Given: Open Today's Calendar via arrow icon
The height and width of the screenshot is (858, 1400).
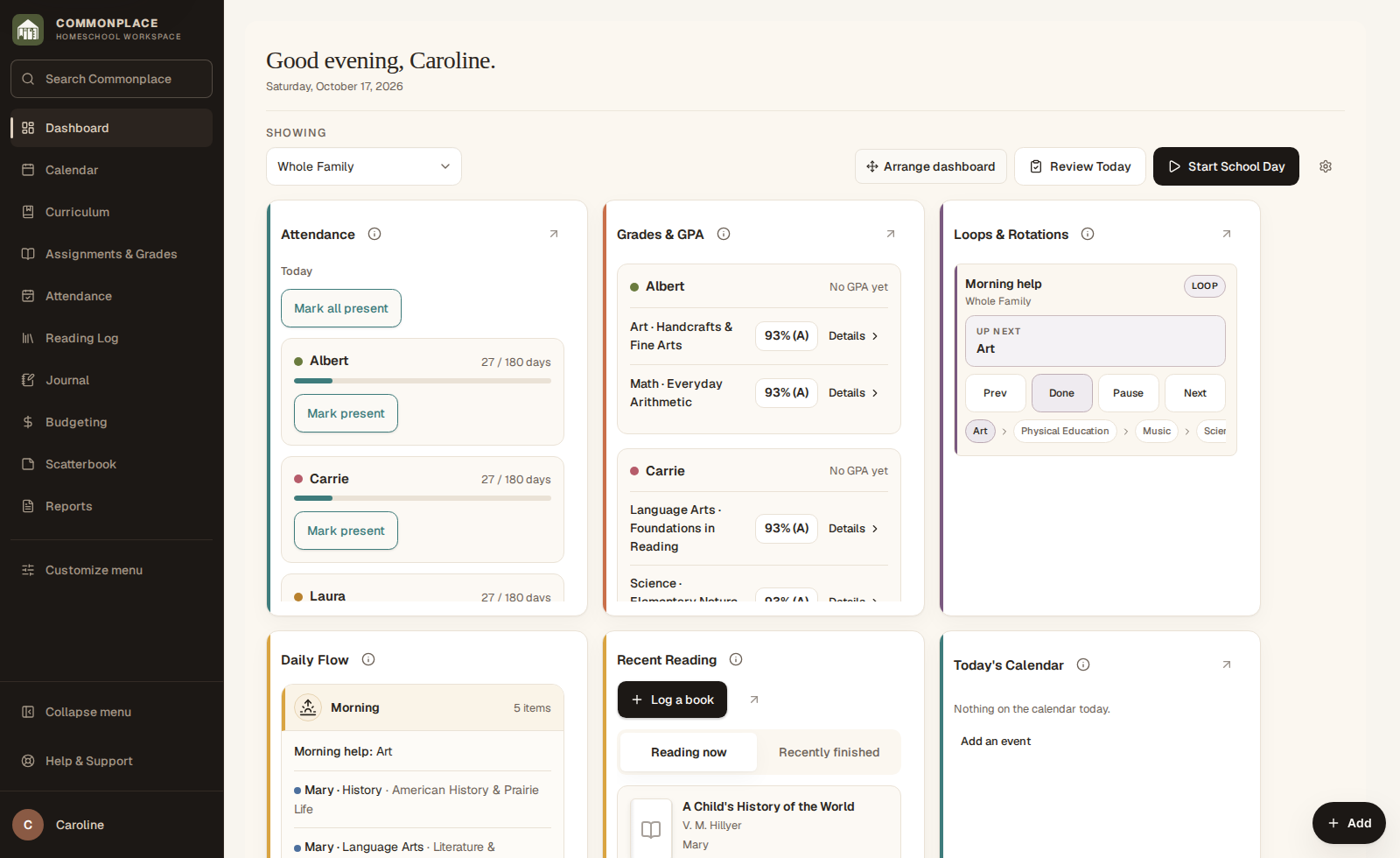Looking at the screenshot, I should tap(1227, 665).
